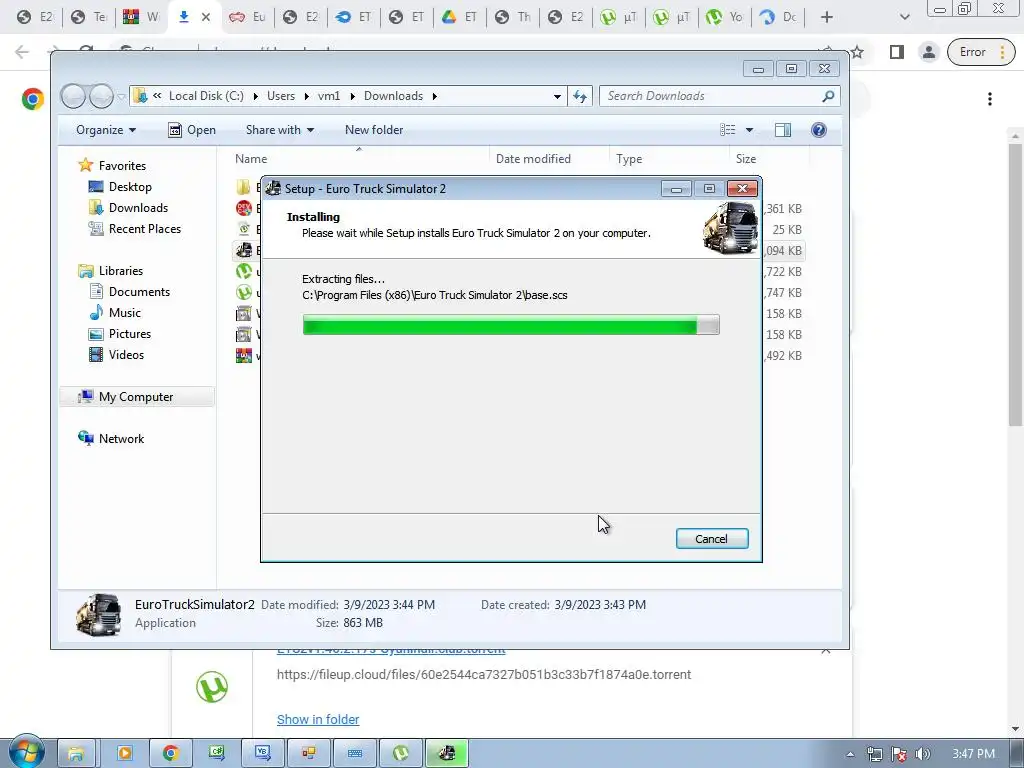Open uTorrent from the taskbar
Viewport: 1024px width, 768px height.
tap(401, 753)
